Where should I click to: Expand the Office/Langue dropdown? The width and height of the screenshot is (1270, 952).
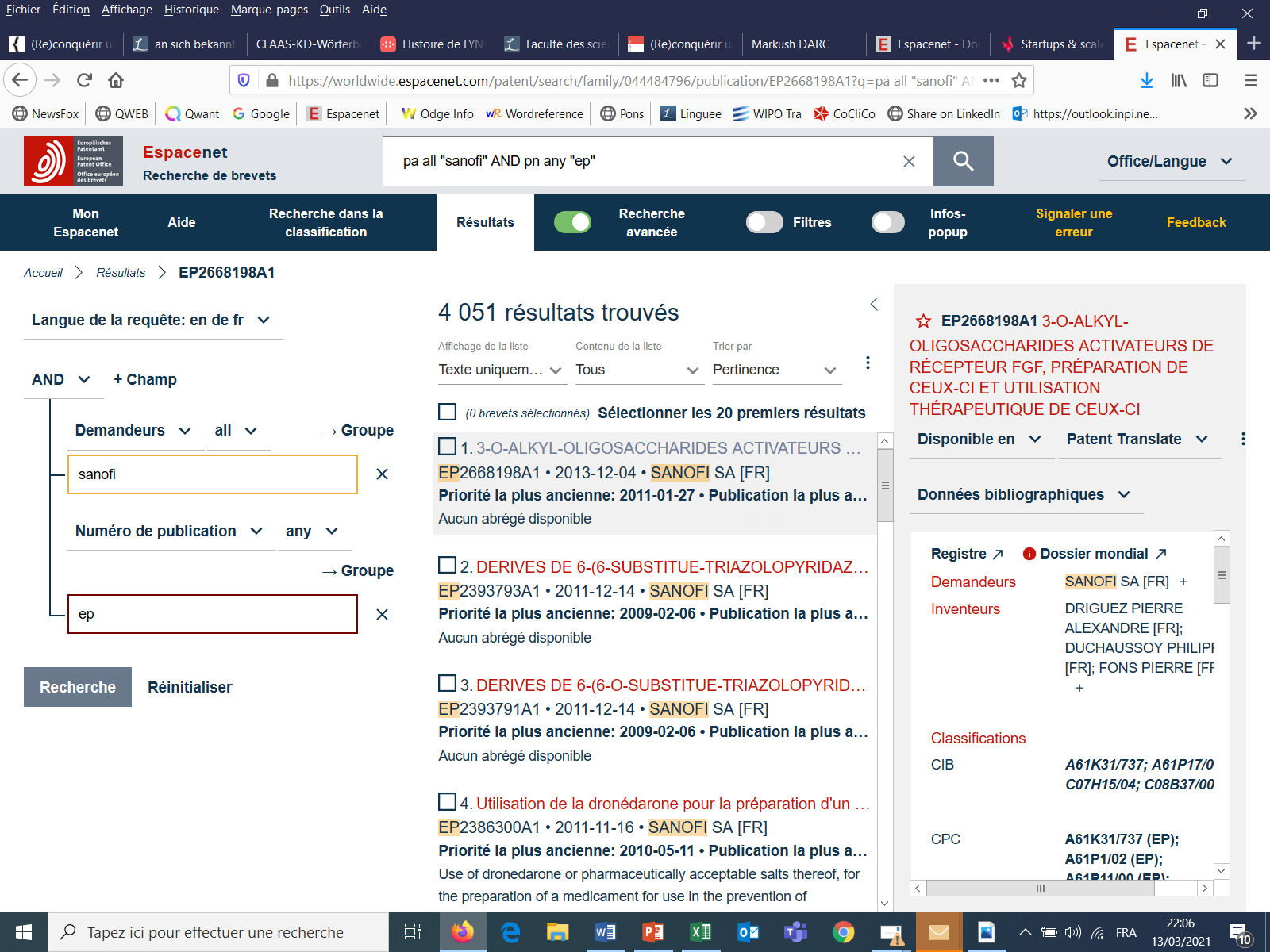pyautogui.click(x=1169, y=161)
